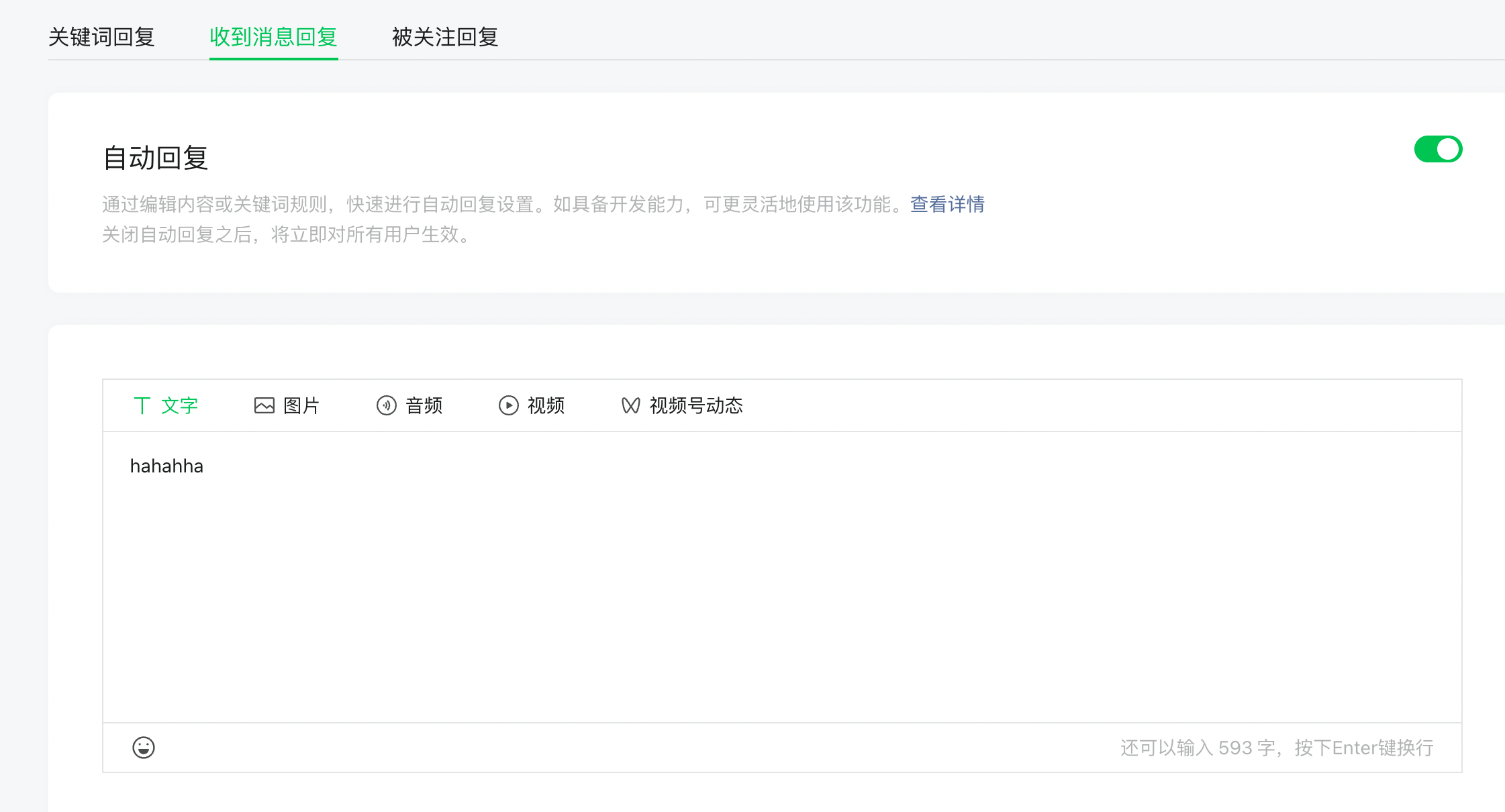Click on the hahahha reply text

pos(166,466)
